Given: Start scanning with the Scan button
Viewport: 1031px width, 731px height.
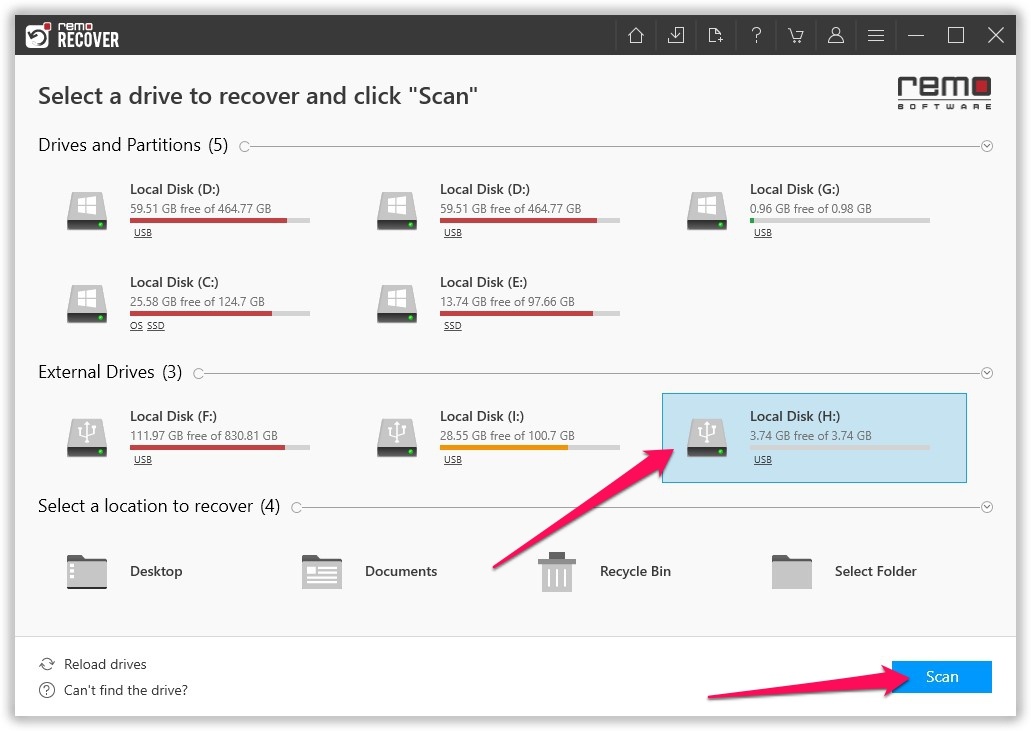Looking at the screenshot, I should [942, 676].
